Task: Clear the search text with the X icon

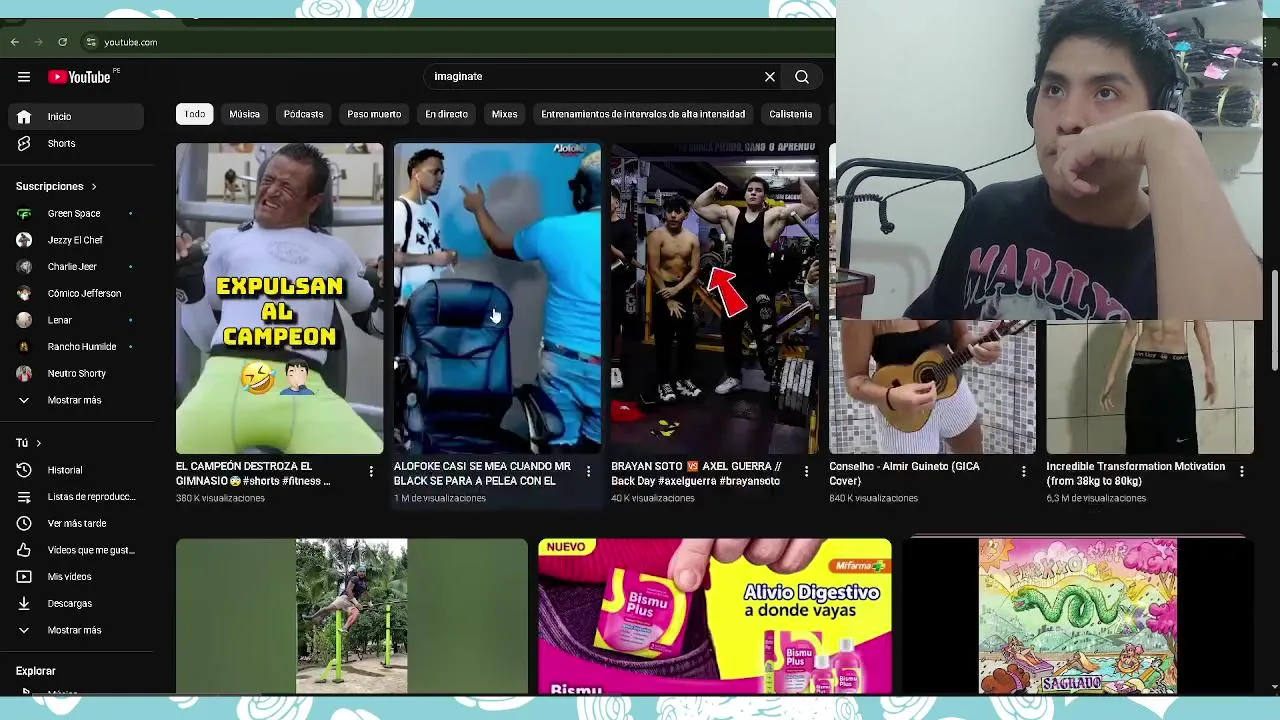Action: 770,77
